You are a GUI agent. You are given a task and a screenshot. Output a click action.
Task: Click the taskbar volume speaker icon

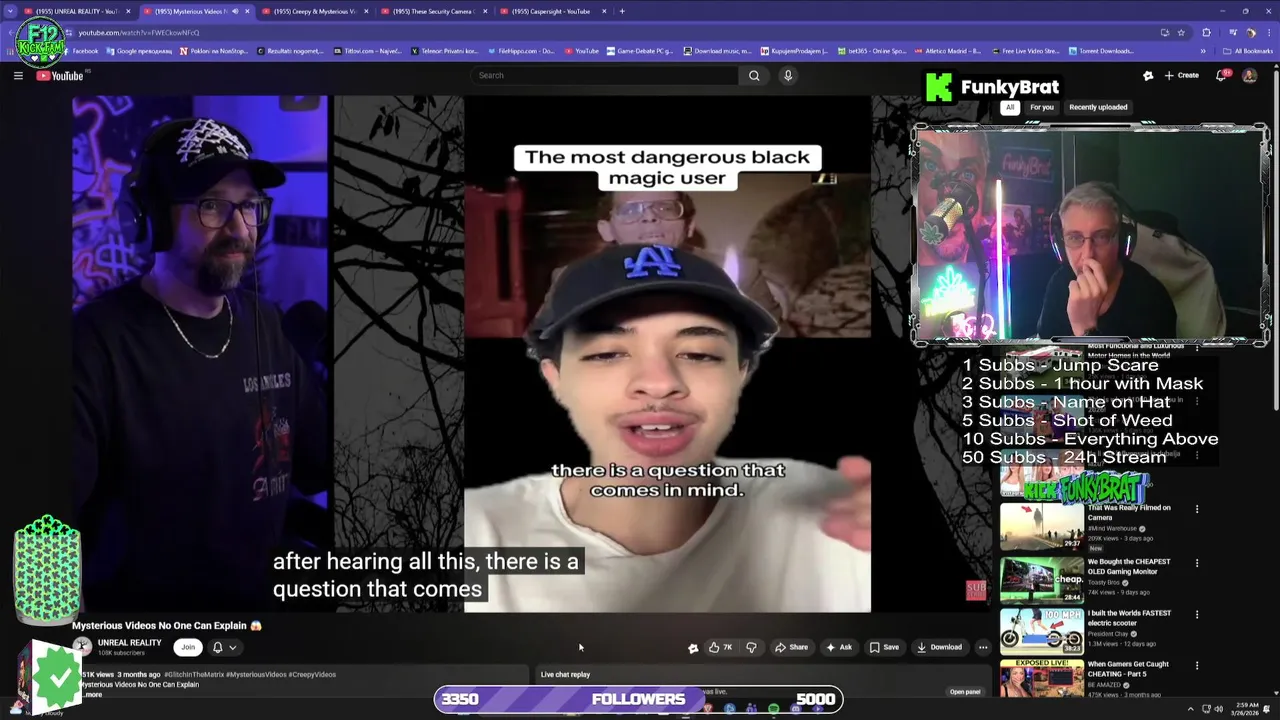click(x=1219, y=708)
